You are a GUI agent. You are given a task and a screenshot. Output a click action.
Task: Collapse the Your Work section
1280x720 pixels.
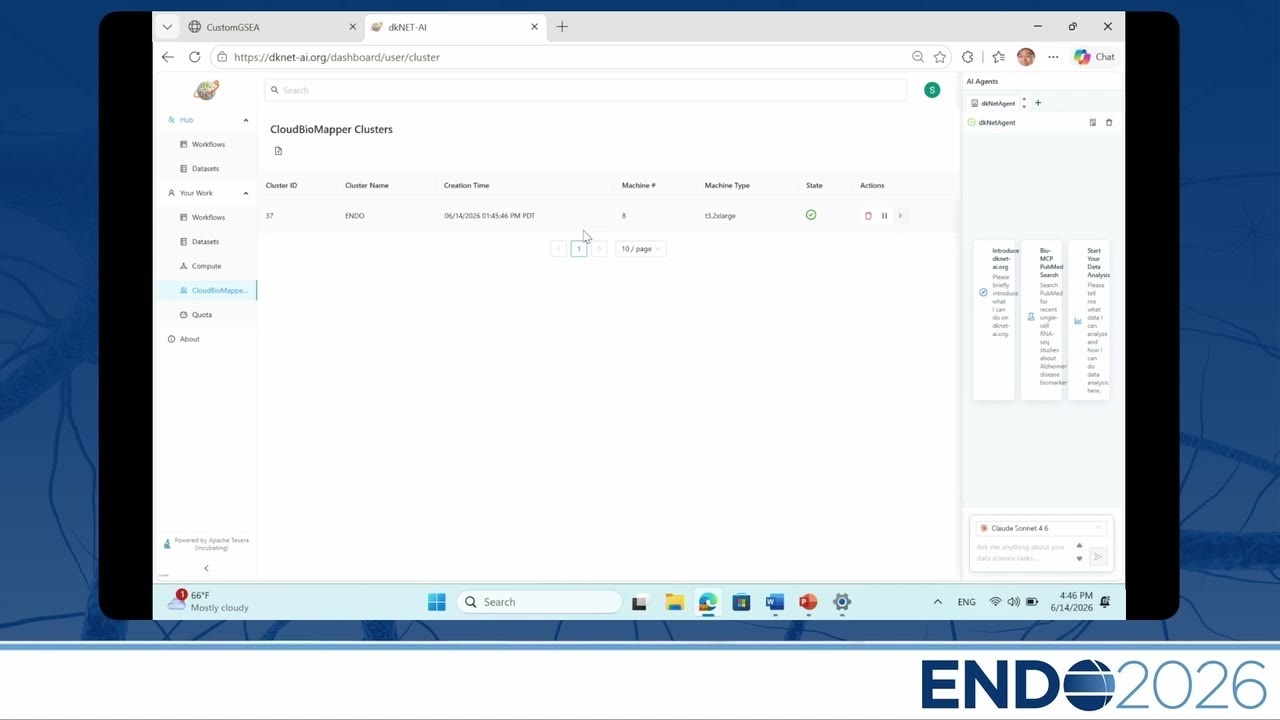[x=246, y=193]
